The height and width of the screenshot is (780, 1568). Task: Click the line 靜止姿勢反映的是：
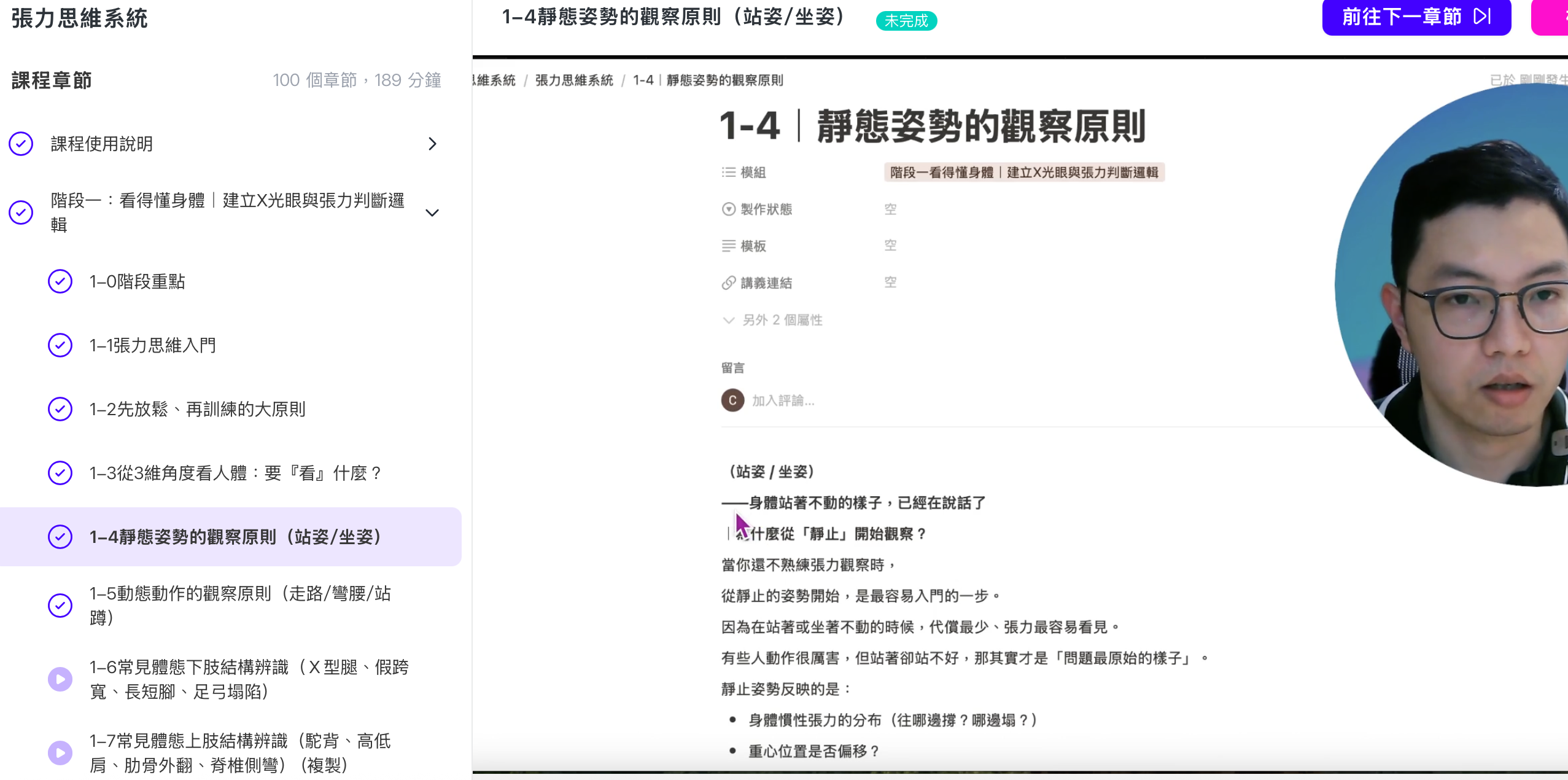pos(786,689)
